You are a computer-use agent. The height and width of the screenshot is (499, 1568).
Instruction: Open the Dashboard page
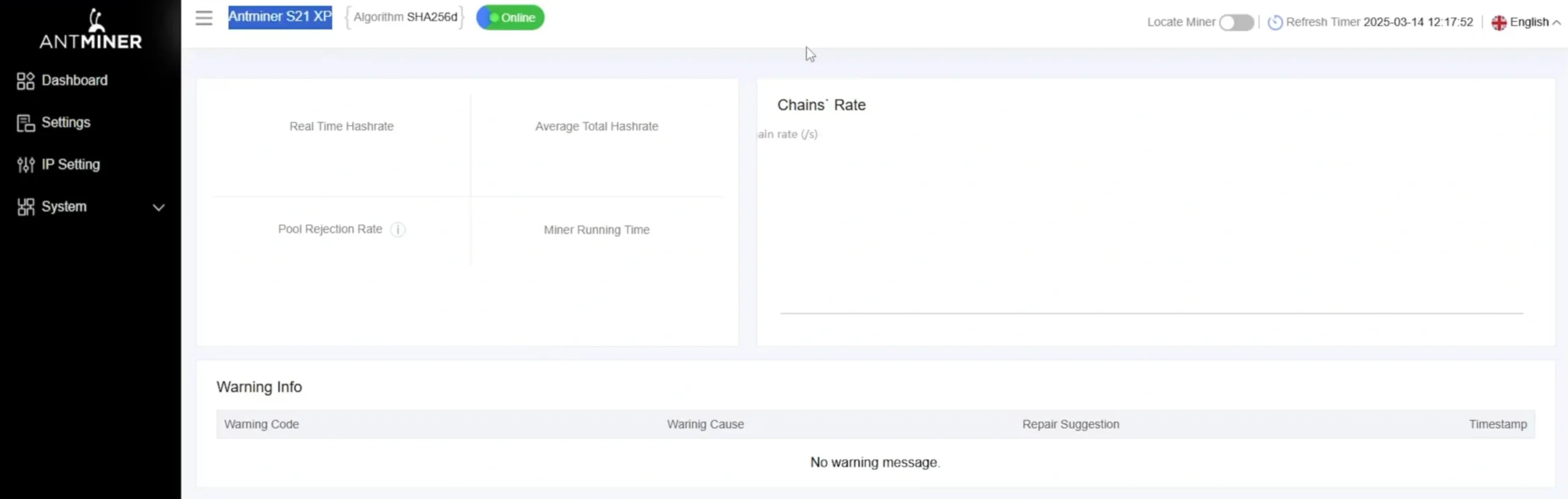tap(75, 80)
